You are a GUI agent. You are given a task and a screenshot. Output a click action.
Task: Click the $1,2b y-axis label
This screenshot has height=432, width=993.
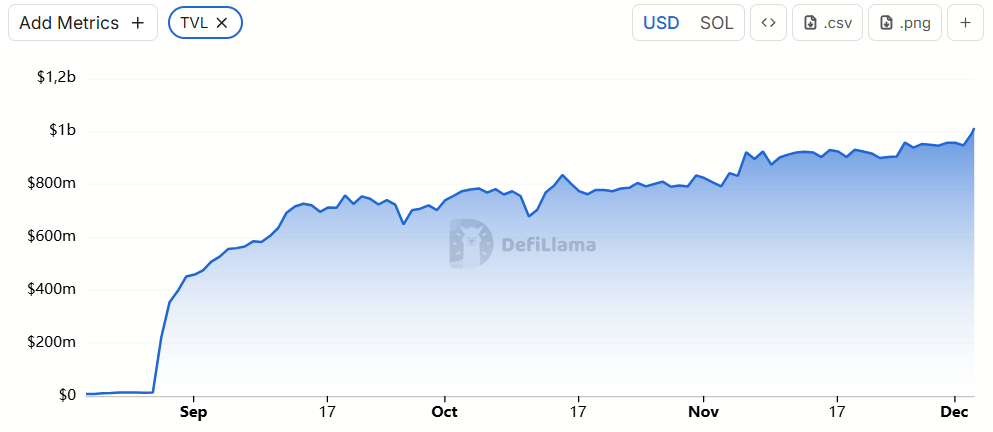[x=56, y=78]
